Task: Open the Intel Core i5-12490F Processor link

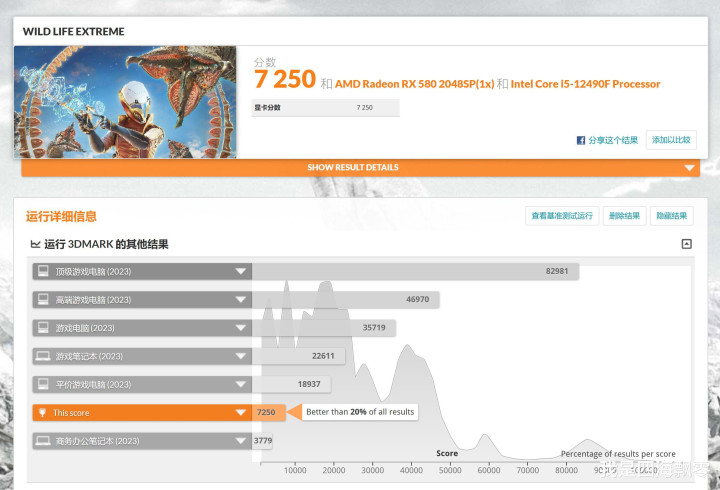Action: click(585, 84)
